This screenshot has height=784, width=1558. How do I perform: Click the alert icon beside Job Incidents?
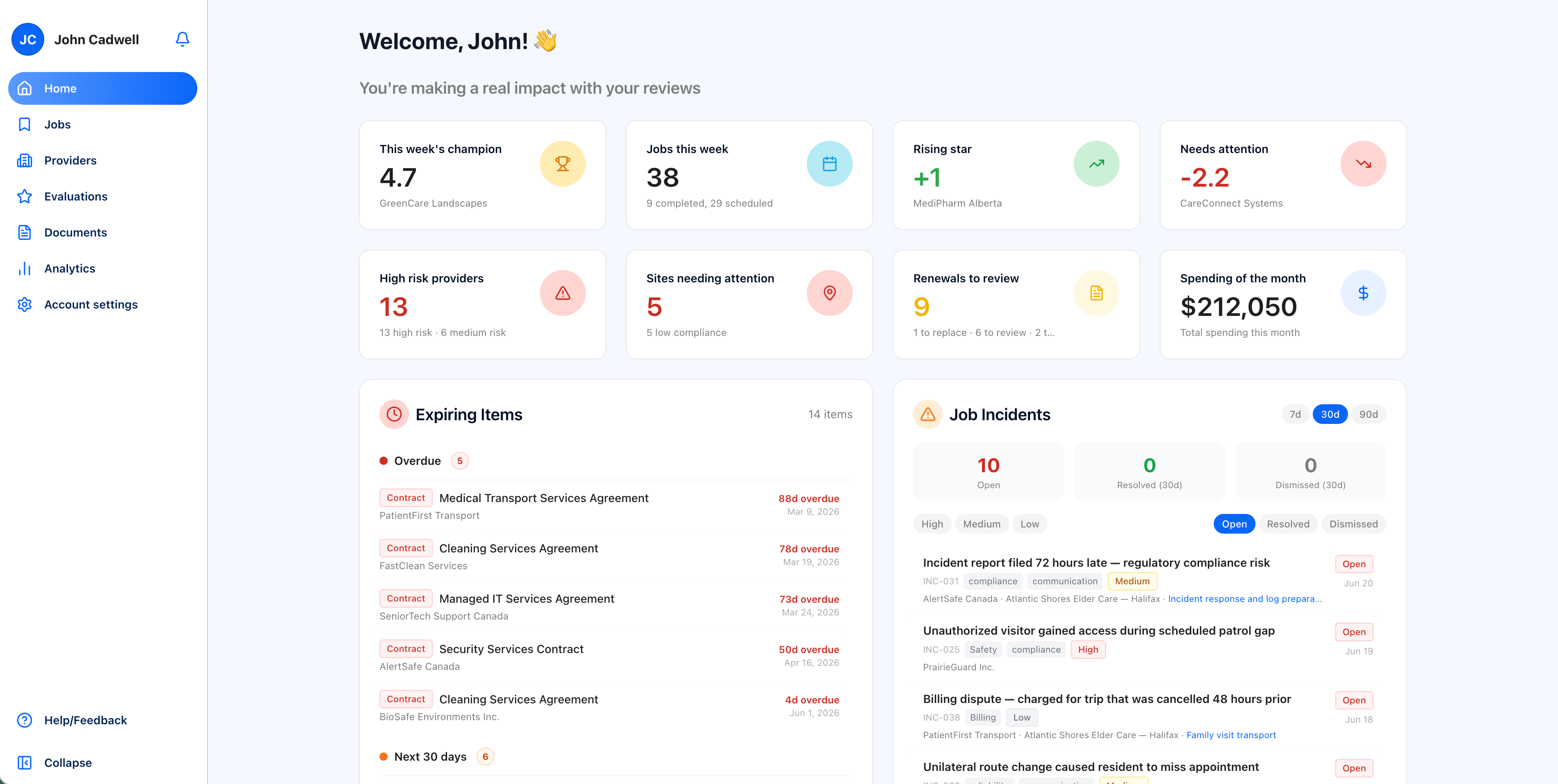pyautogui.click(x=928, y=414)
